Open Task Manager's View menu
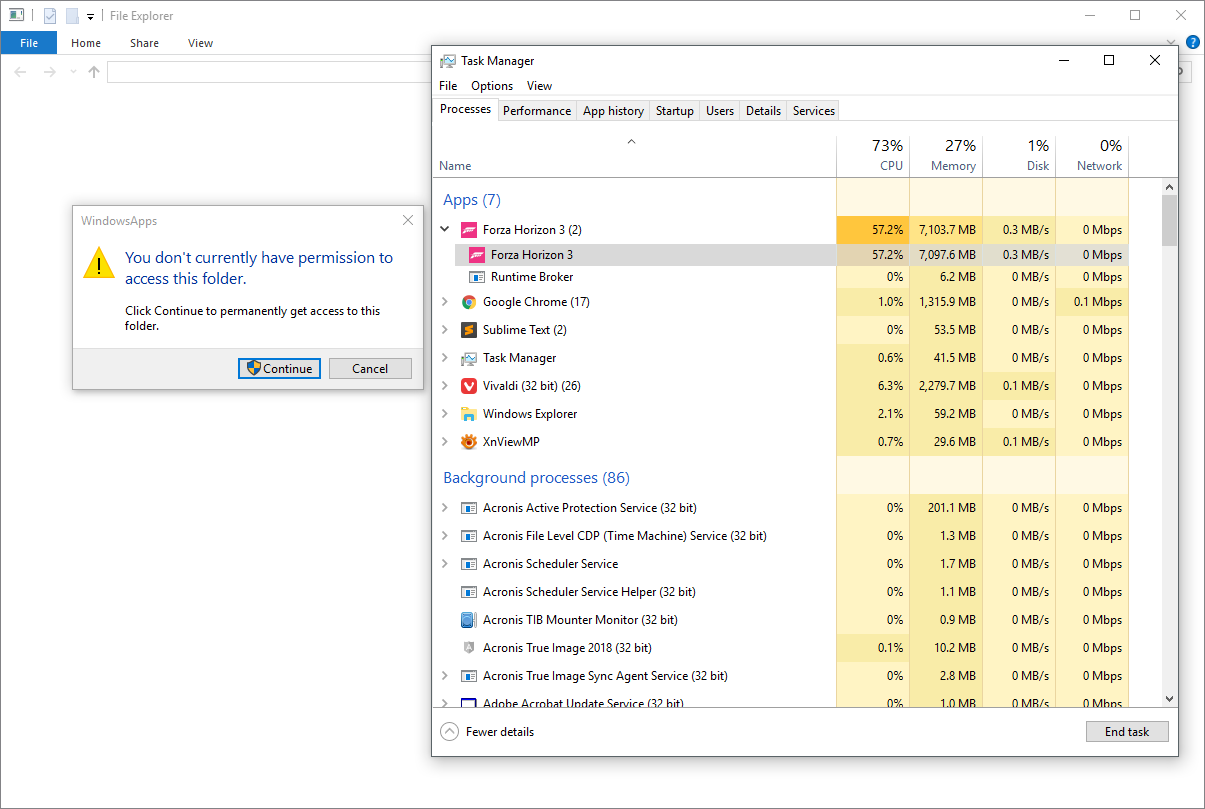 tap(540, 86)
